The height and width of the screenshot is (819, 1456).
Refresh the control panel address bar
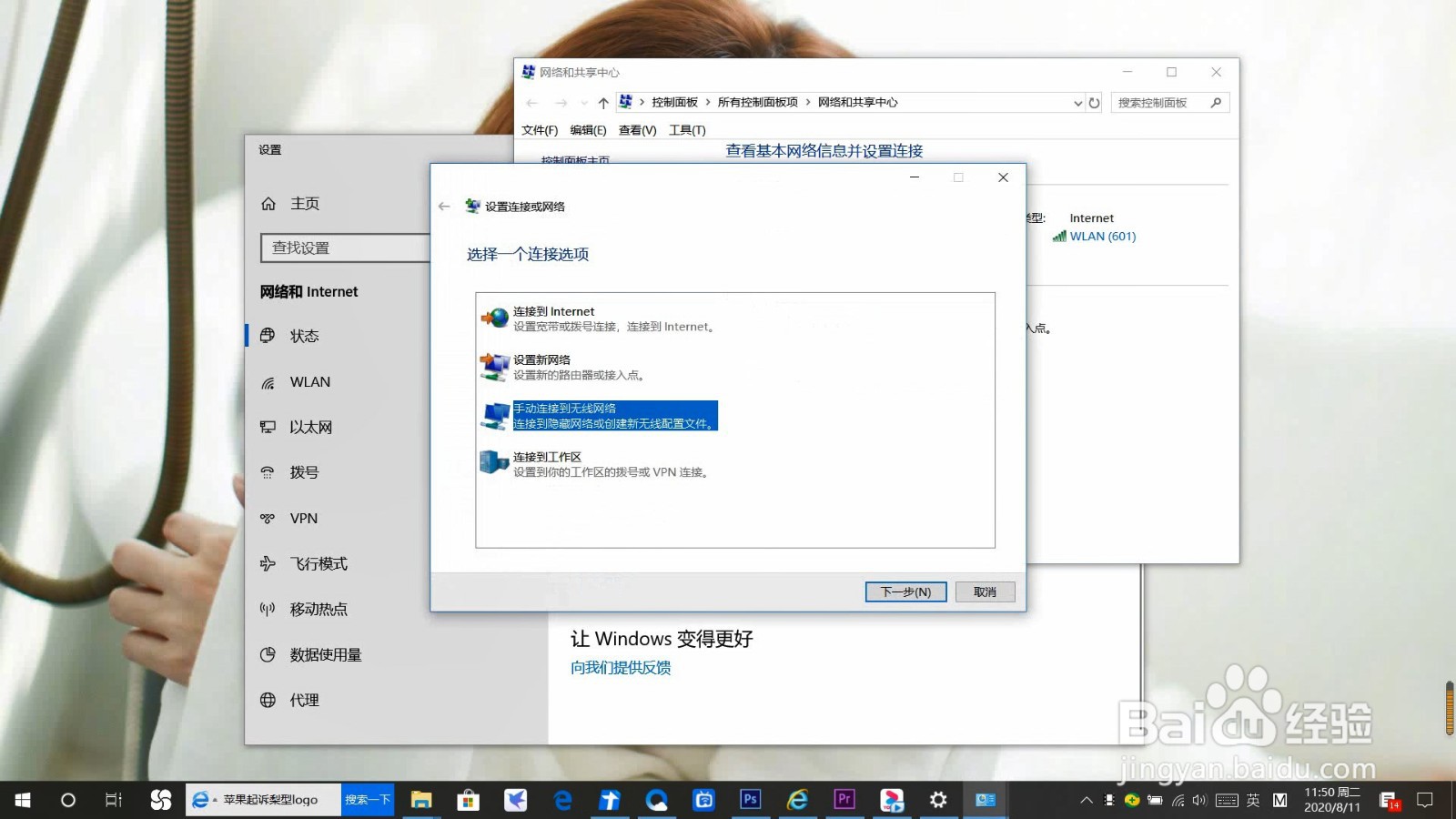[1095, 103]
